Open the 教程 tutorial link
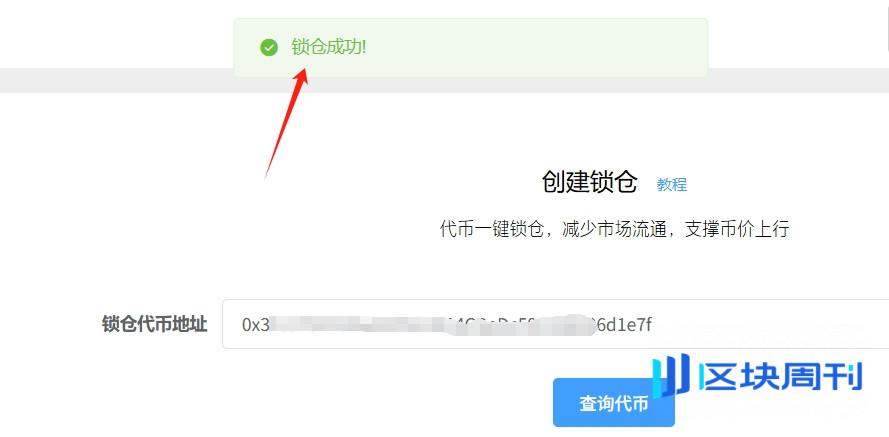Image resolution: width=889 pixels, height=437 pixels. (672, 184)
